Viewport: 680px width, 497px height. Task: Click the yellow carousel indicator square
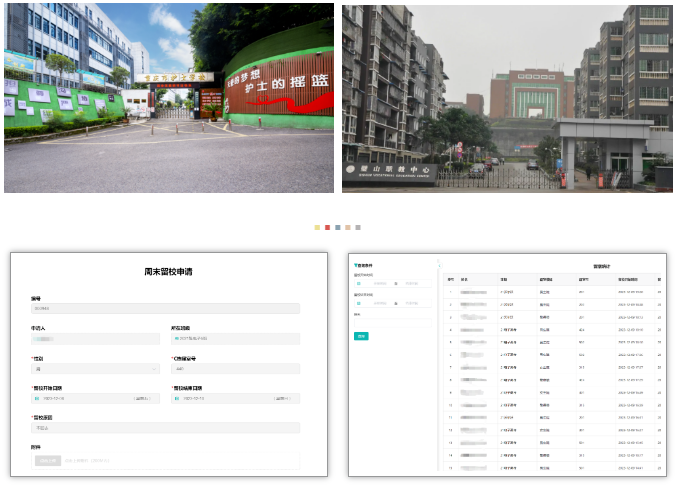click(318, 228)
